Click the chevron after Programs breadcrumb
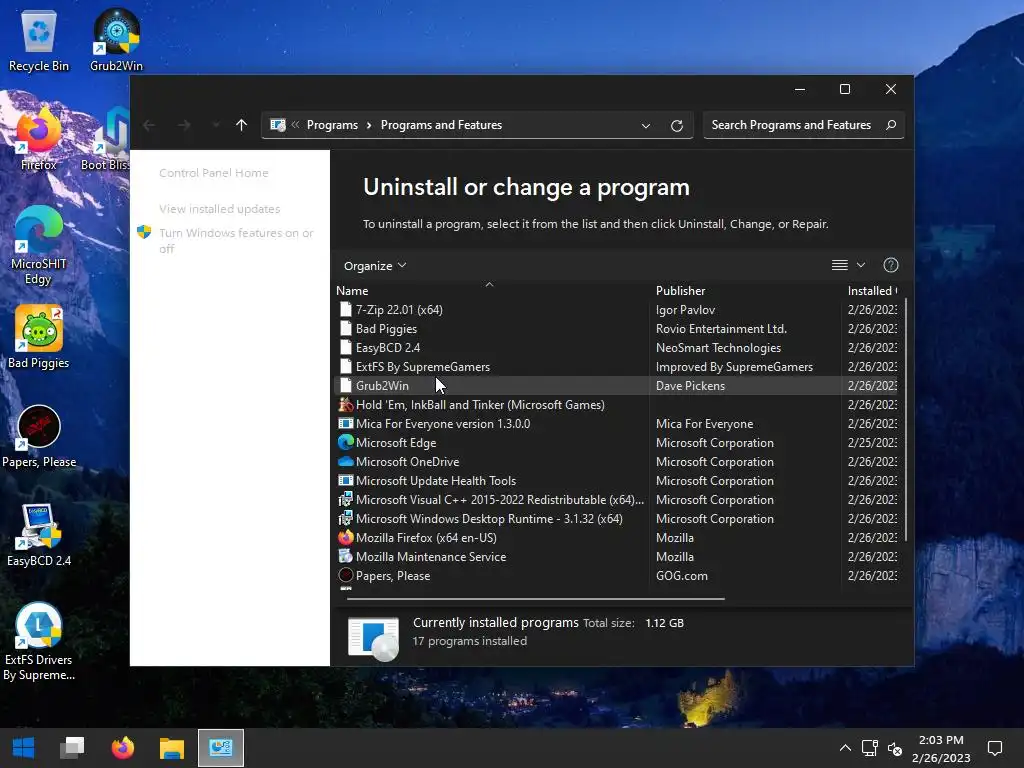 (369, 125)
